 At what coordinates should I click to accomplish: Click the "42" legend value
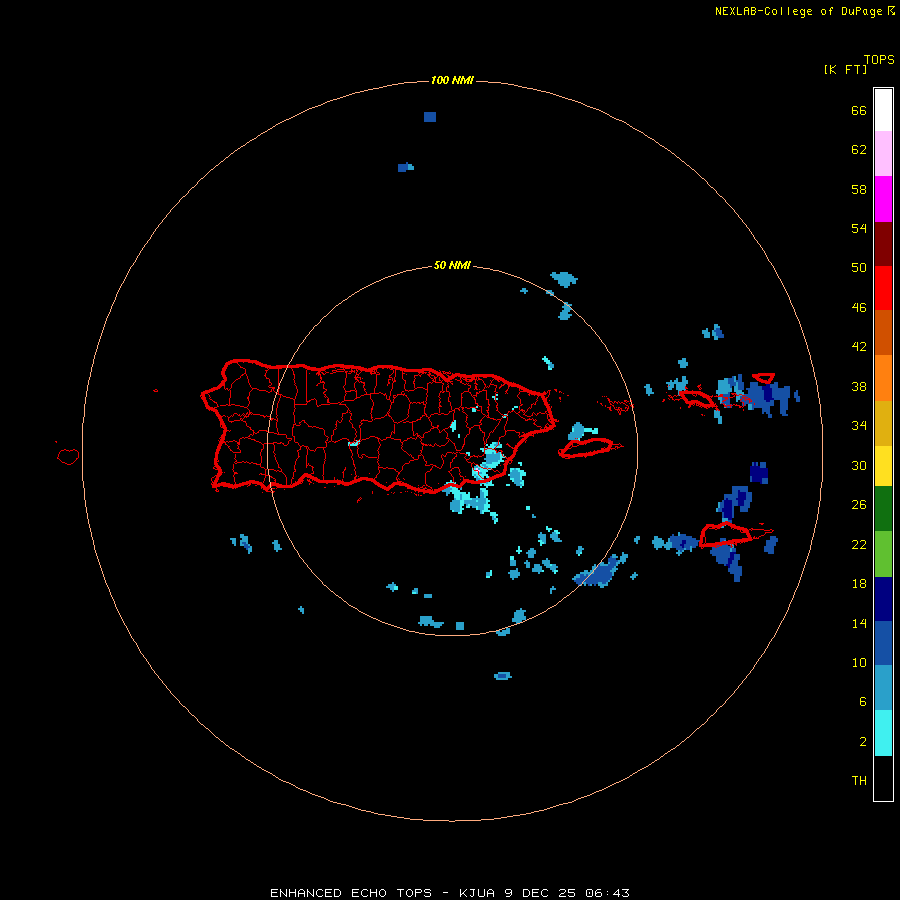[x=859, y=346]
